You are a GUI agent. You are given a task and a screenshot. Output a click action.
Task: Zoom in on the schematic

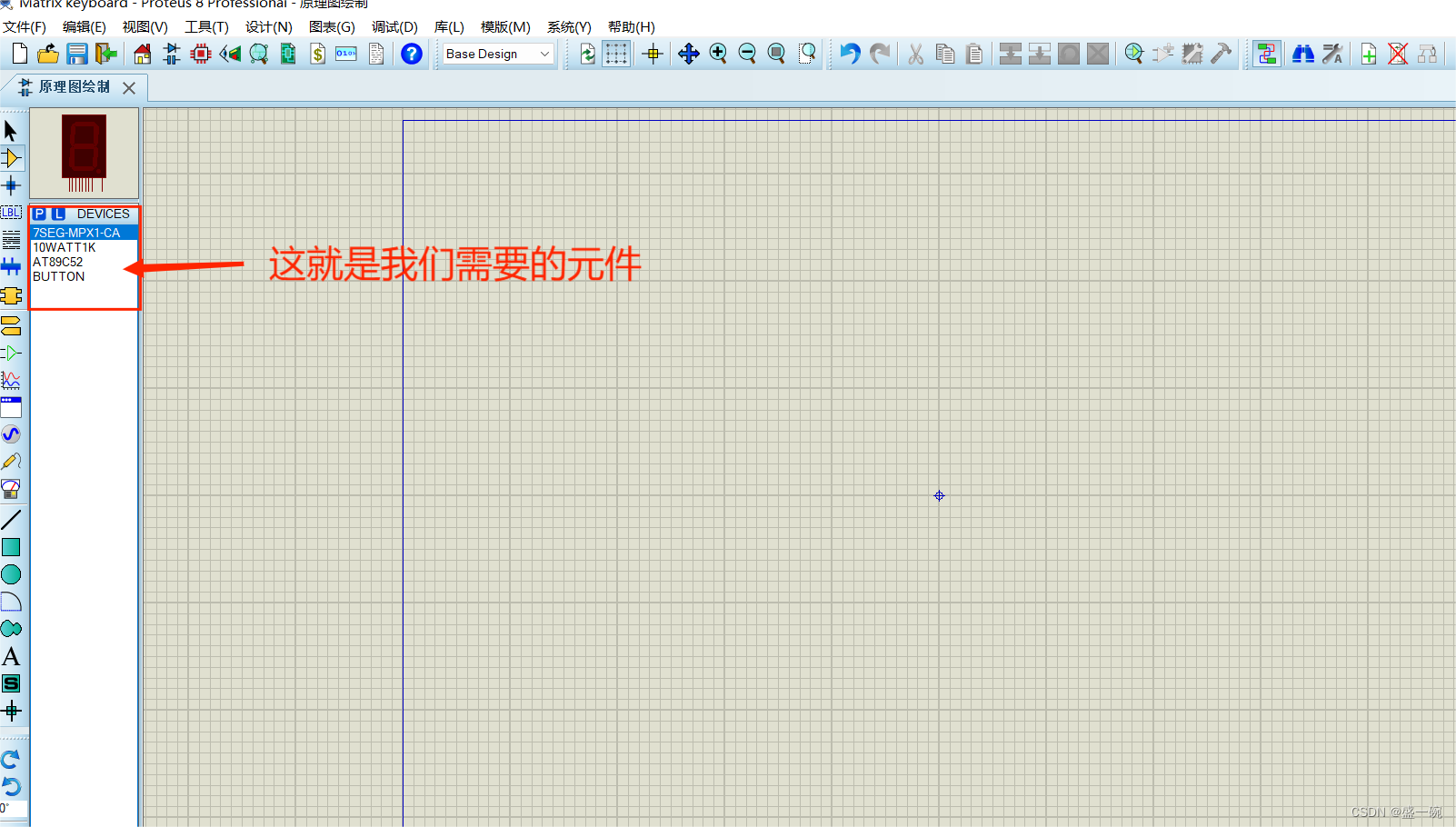coord(718,54)
